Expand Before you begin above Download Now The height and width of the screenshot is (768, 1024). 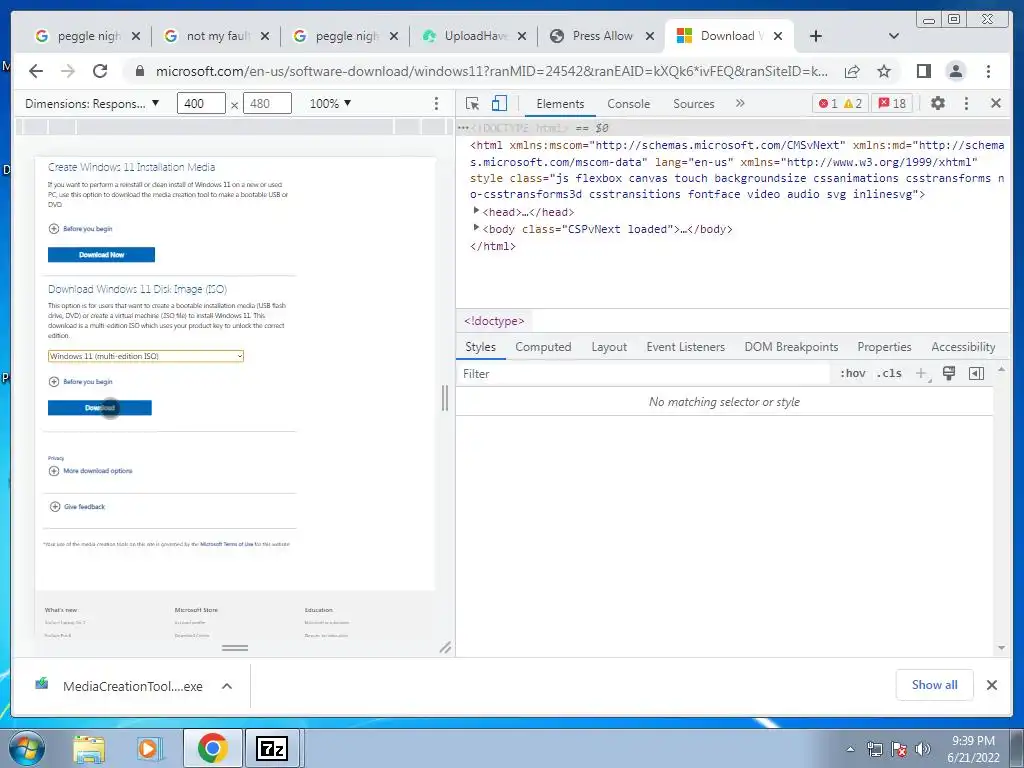(x=80, y=229)
